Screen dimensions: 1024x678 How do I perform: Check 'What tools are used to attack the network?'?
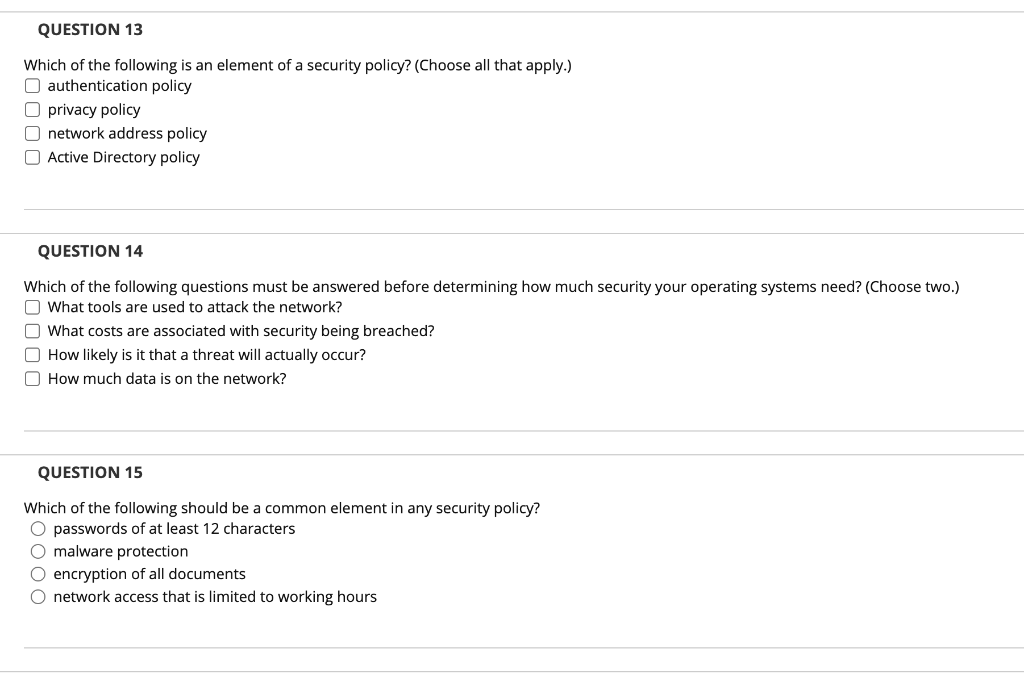point(33,307)
